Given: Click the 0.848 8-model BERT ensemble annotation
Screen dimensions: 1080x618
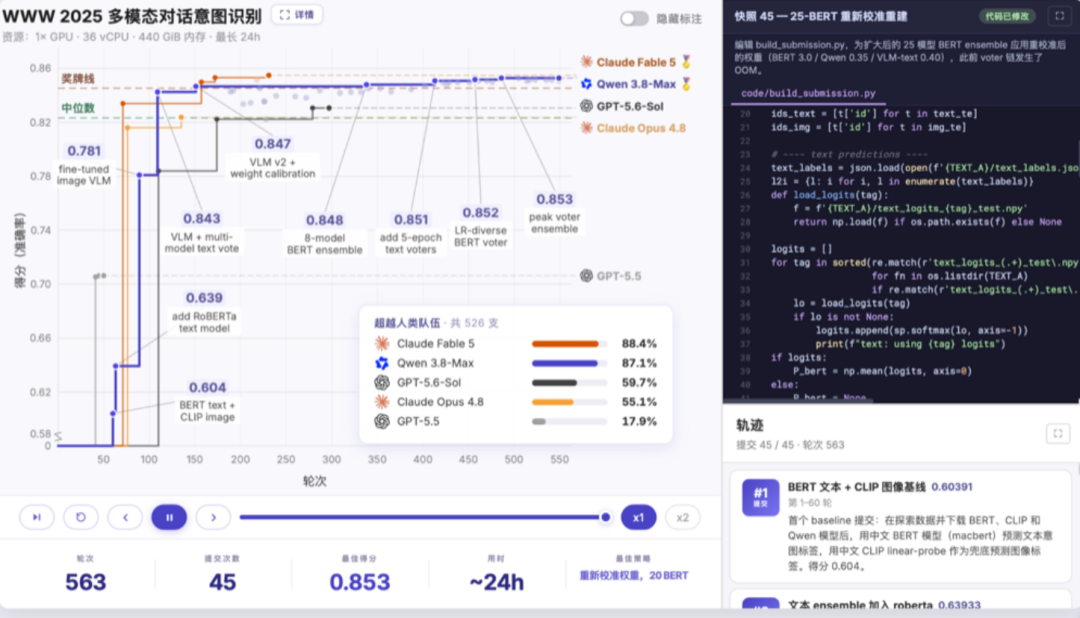Looking at the screenshot, I should coord(324,234).
